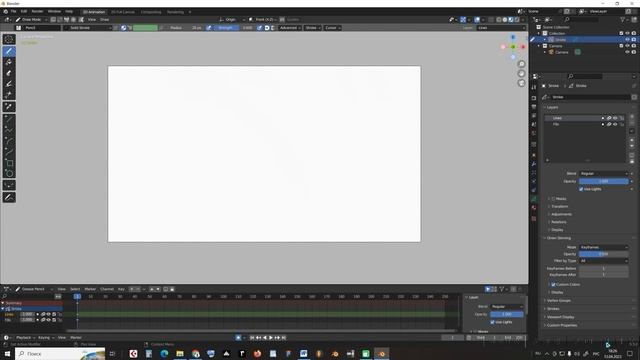Select the Erase tool
The width and height of the screenshot is (640, 360).
pos(9,73)
